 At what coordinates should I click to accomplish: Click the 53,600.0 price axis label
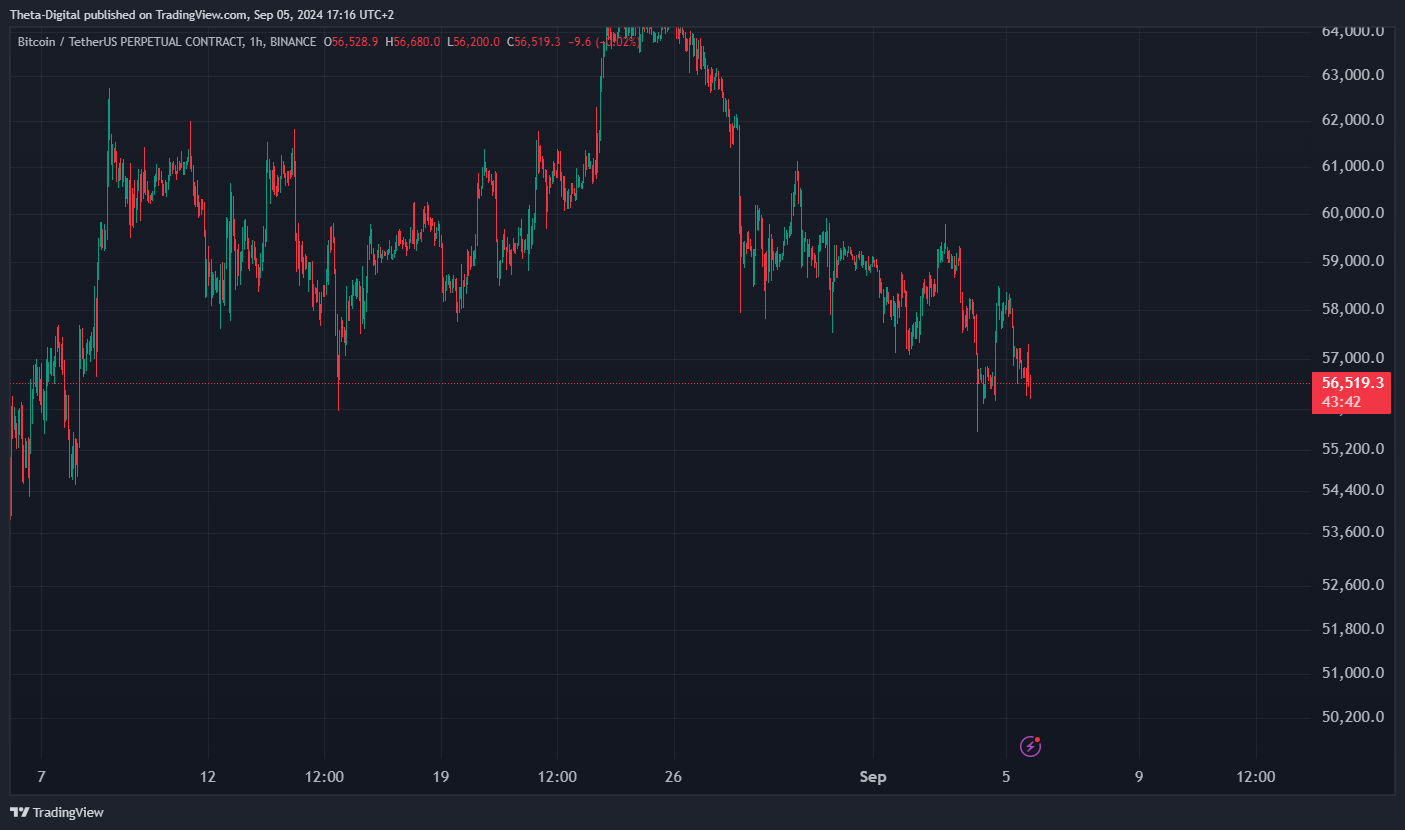[1353, 532]
